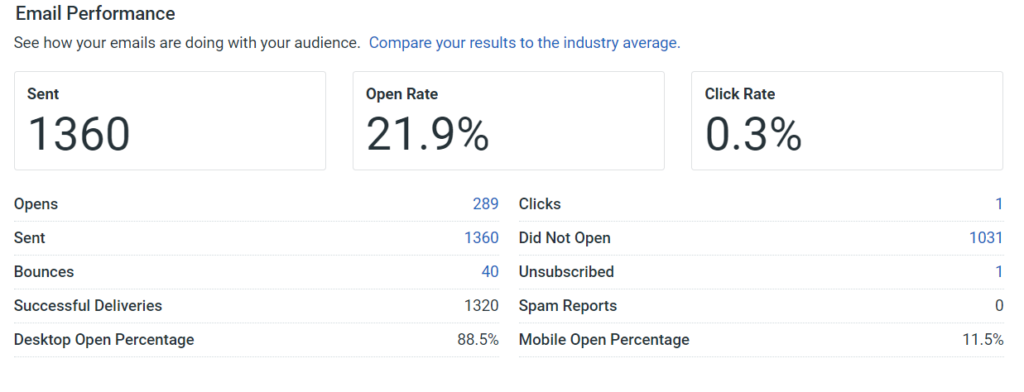Click the Successful Deliveries value 1320

point(481,306)
